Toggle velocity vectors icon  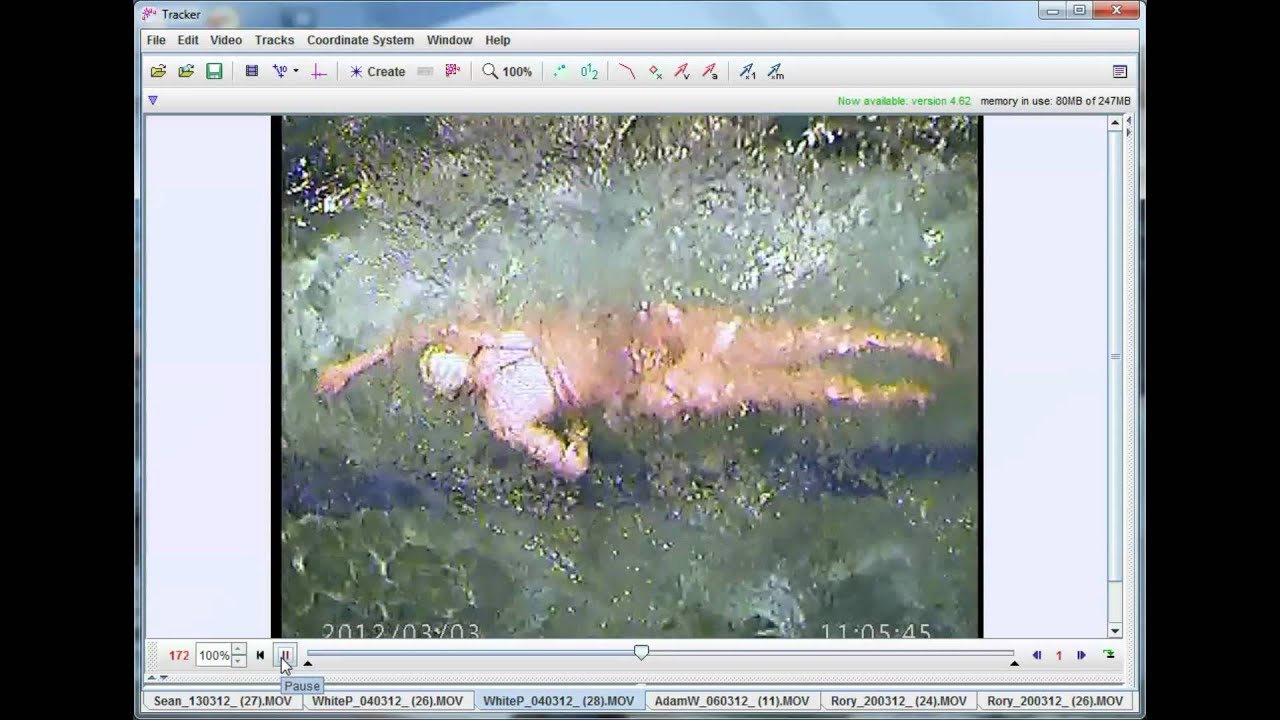coord(682,71)
